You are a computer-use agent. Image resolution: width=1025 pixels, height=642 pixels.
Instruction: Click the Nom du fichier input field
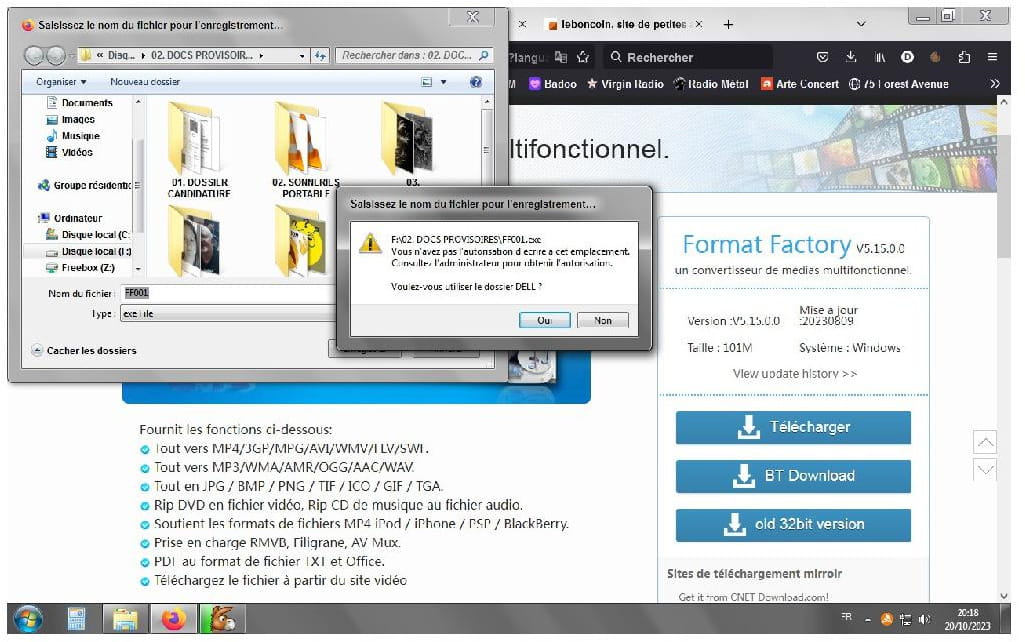coord(229,294)
